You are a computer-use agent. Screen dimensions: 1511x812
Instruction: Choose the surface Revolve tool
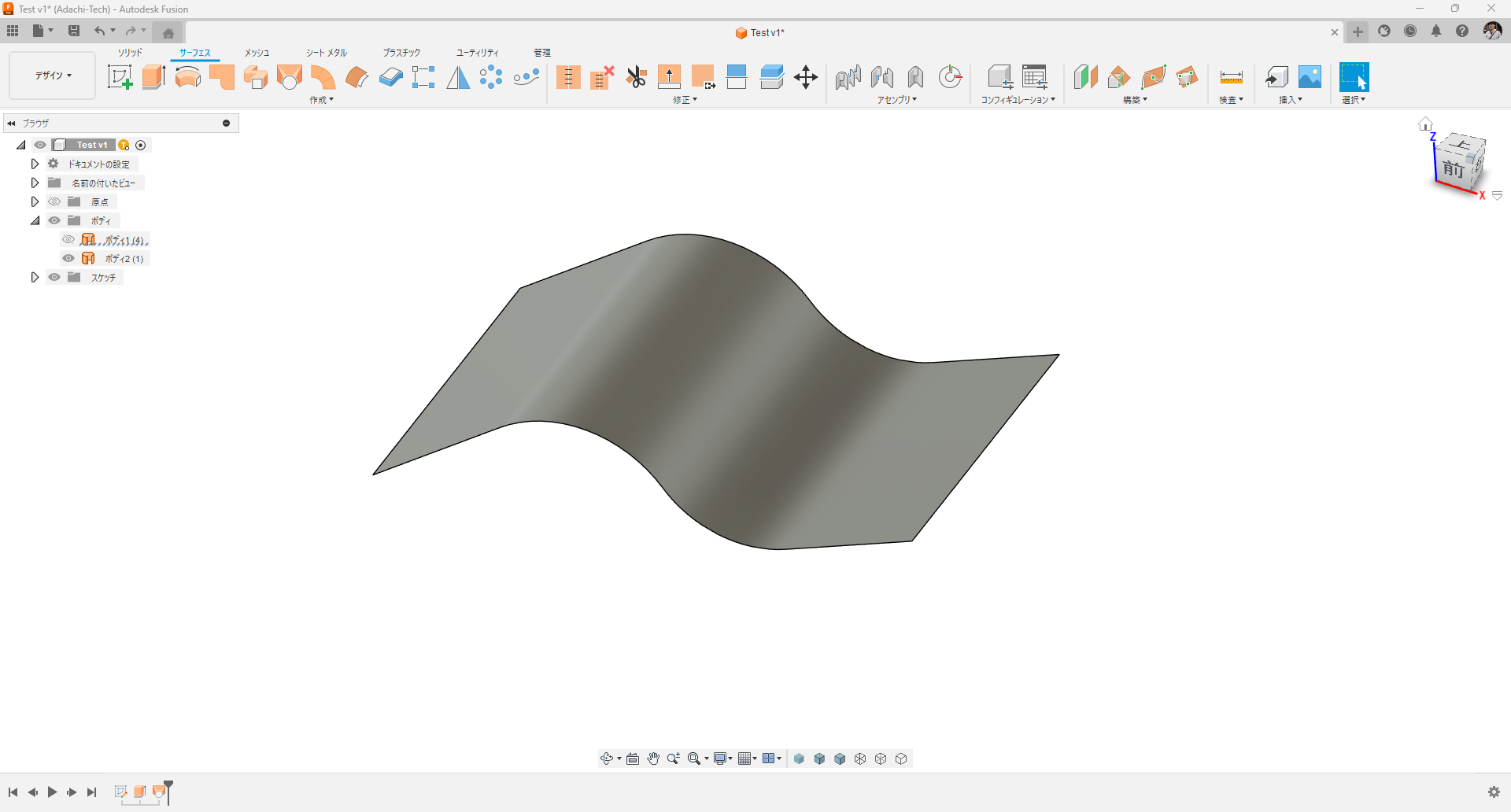[187, 77]
